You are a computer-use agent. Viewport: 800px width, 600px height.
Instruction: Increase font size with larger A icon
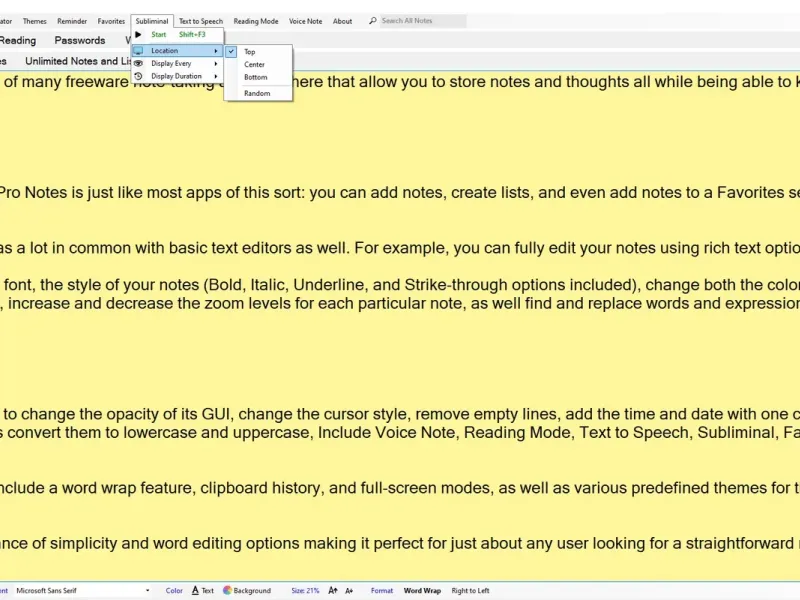(333, 590)
